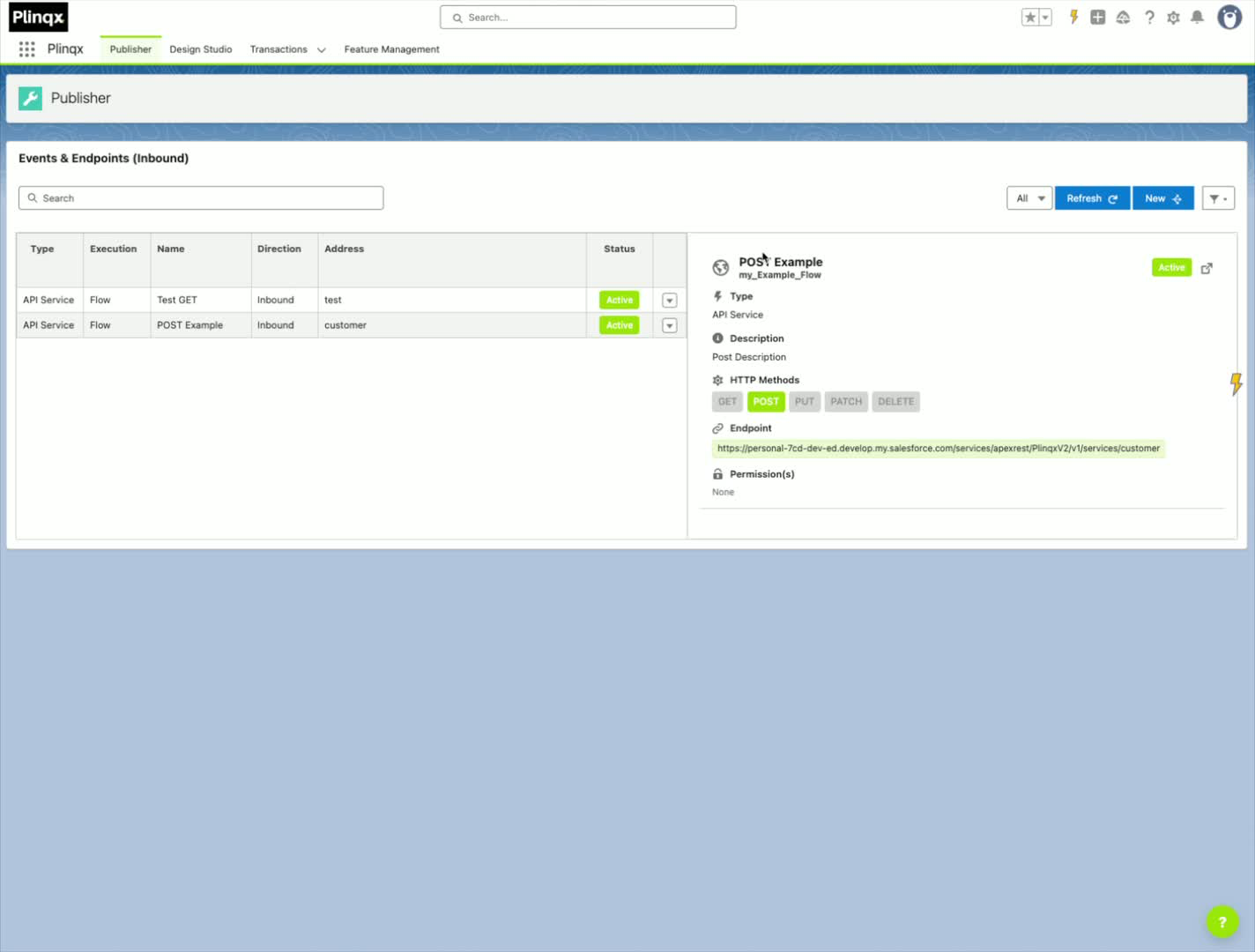Click the Publisher wrench icon
This screenshot has width=1255, height=952.
30,98
